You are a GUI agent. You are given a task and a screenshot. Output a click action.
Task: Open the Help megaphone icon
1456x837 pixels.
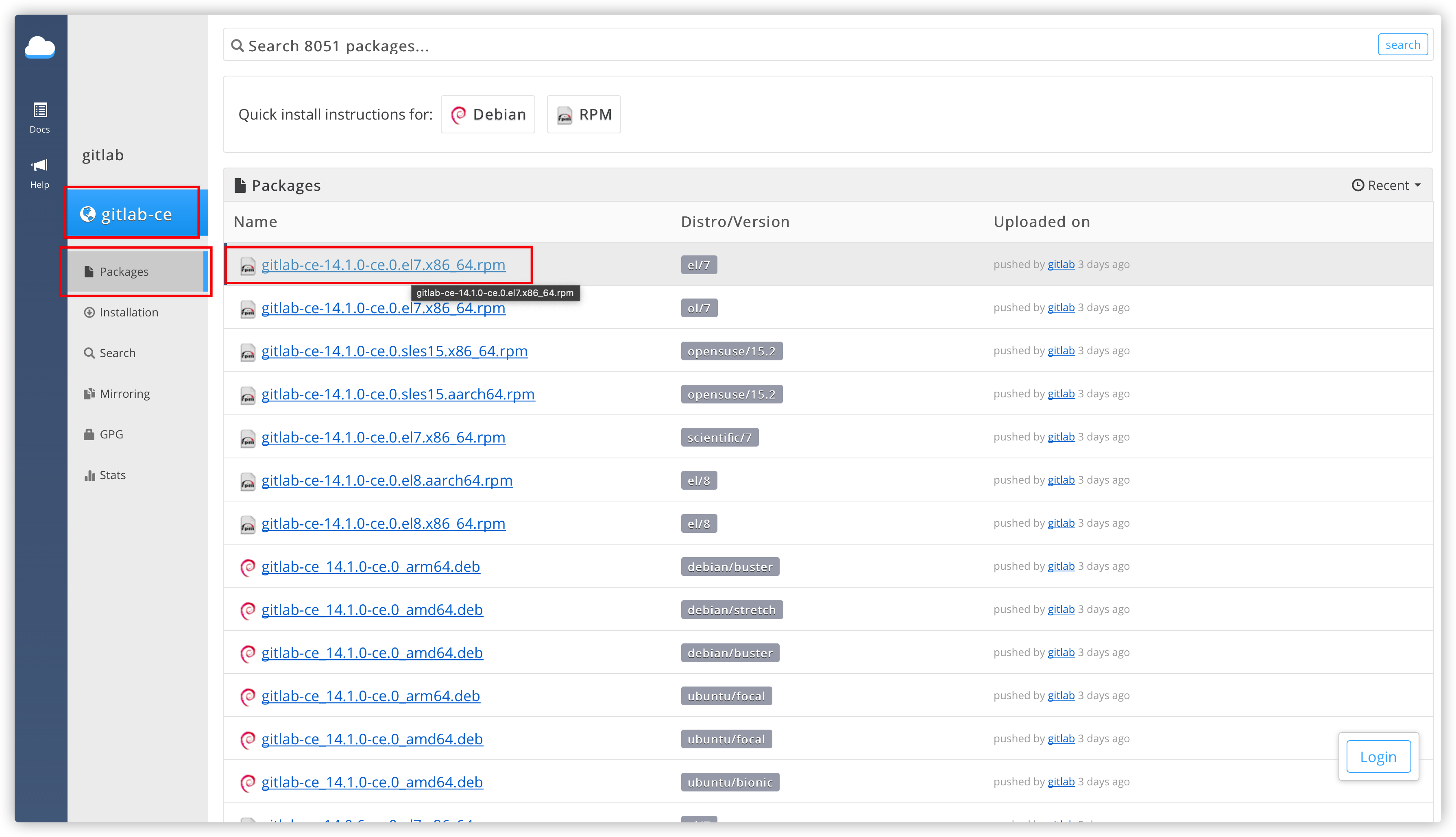(x=40, y=166)
